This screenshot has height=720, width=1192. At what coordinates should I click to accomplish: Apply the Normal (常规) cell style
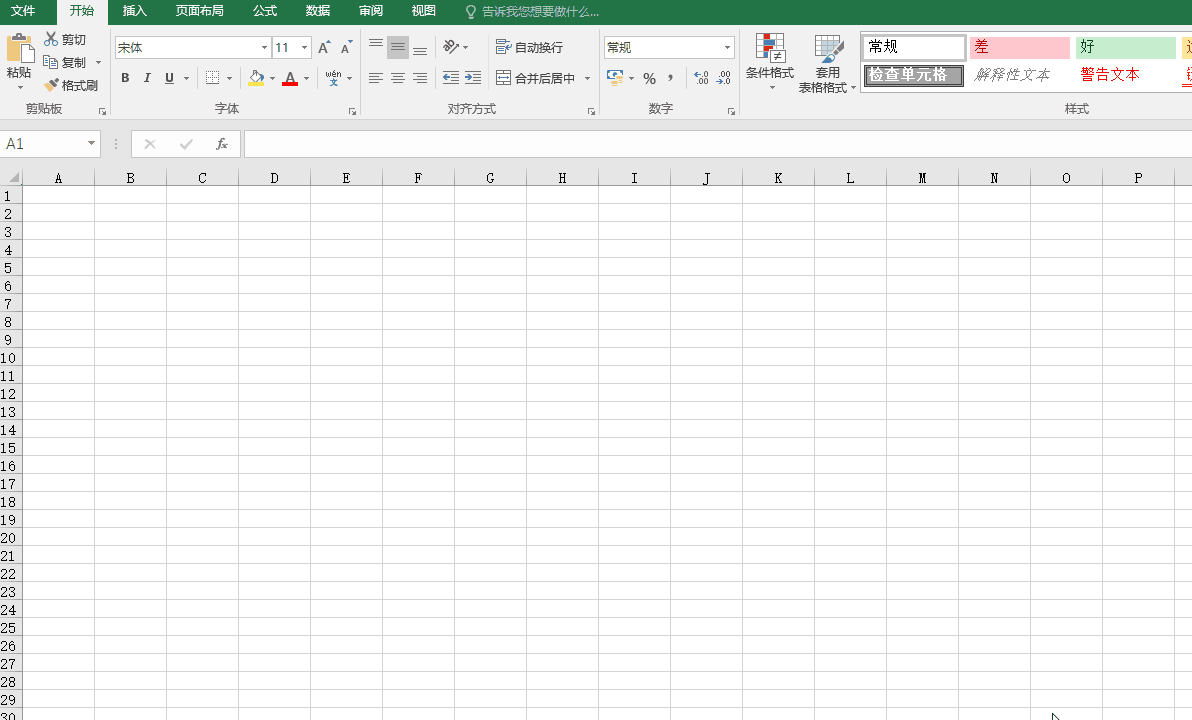pyautogui.click(x=914, y=47)
